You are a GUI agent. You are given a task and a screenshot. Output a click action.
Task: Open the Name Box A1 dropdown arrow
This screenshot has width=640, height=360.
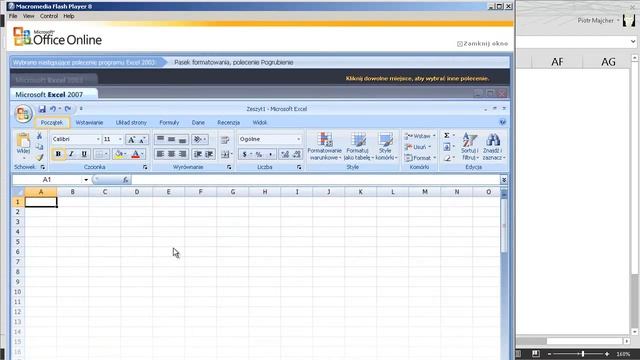click(86, 180)
